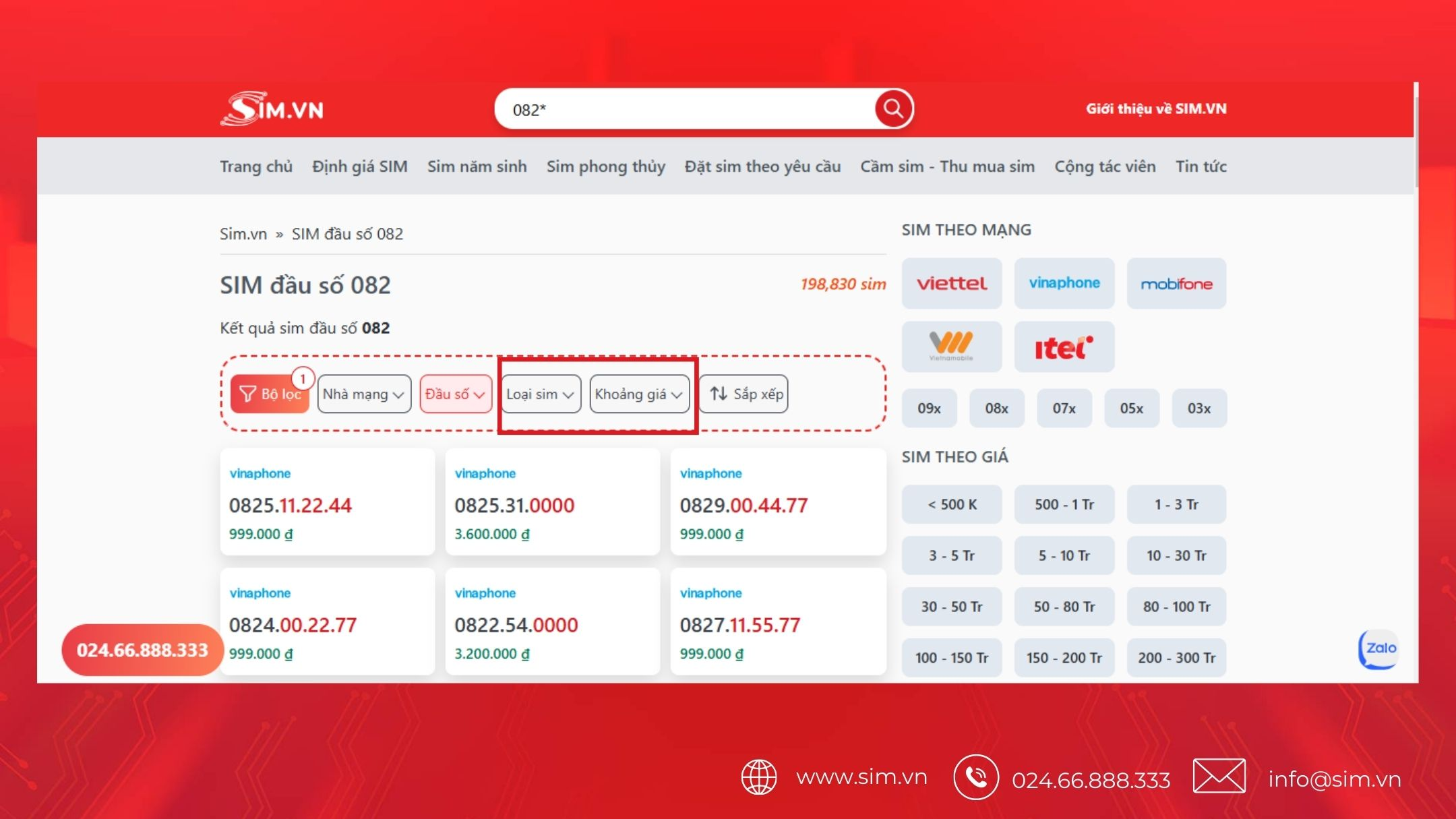Click the envelope email icon in footer
This screenshot has width=1456, height=819.
pyautogui.click(x=1219, y=776)
